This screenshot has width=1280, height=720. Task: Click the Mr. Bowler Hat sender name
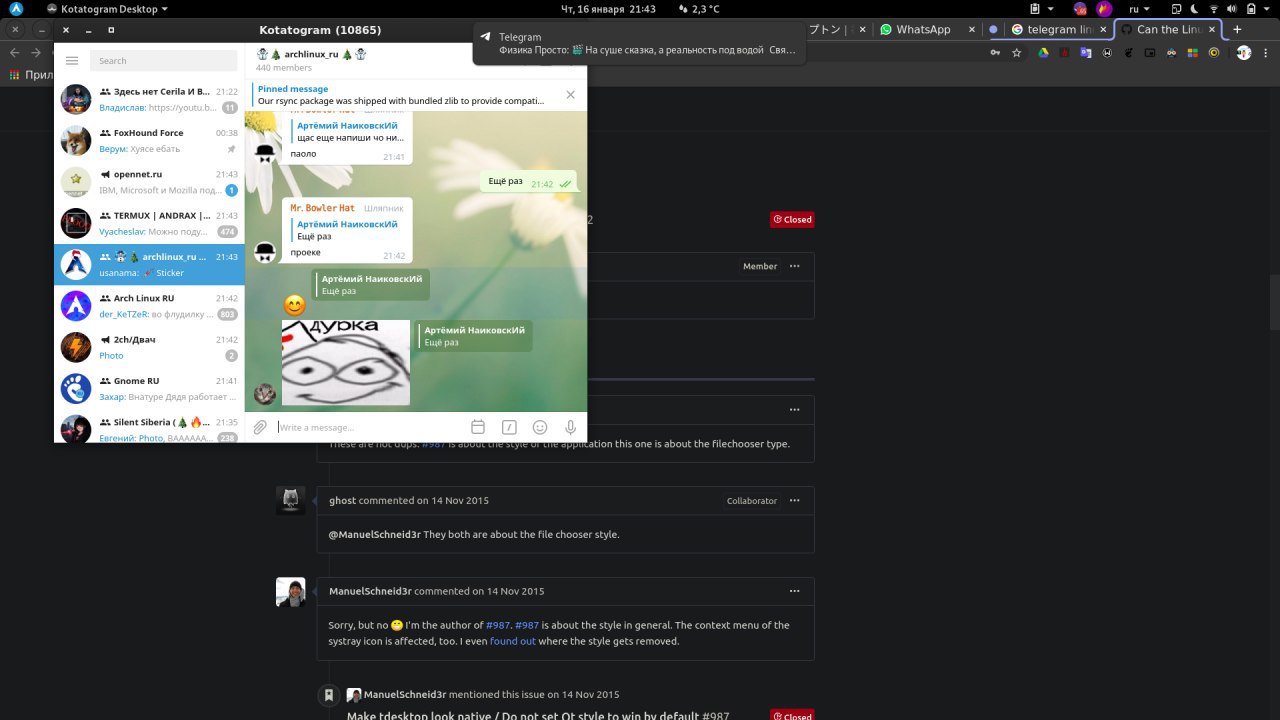click(322, 208)
